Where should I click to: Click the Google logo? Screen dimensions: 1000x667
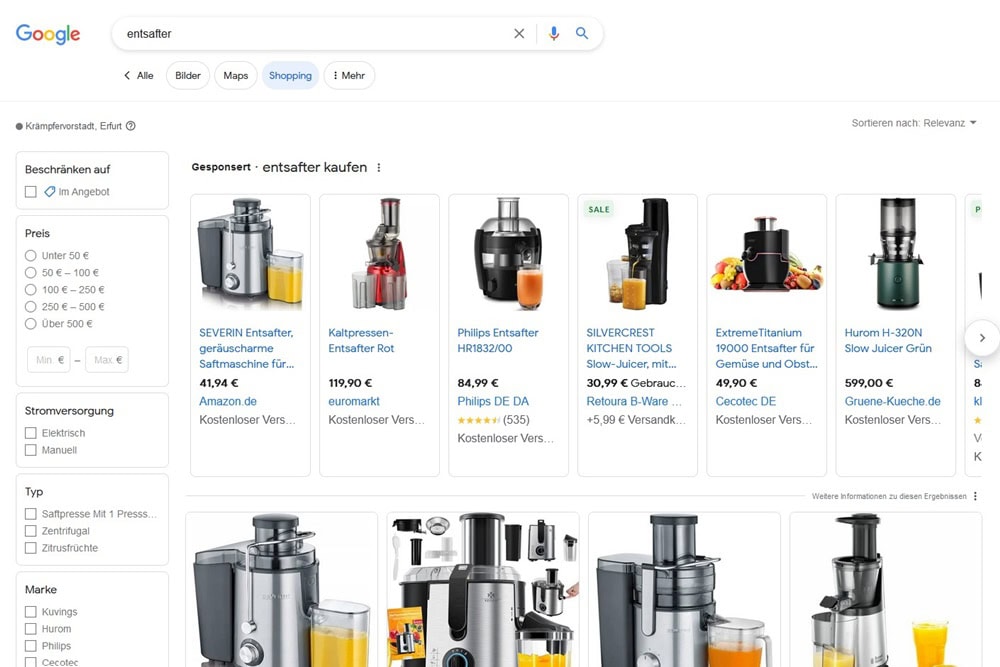(48, 34)
